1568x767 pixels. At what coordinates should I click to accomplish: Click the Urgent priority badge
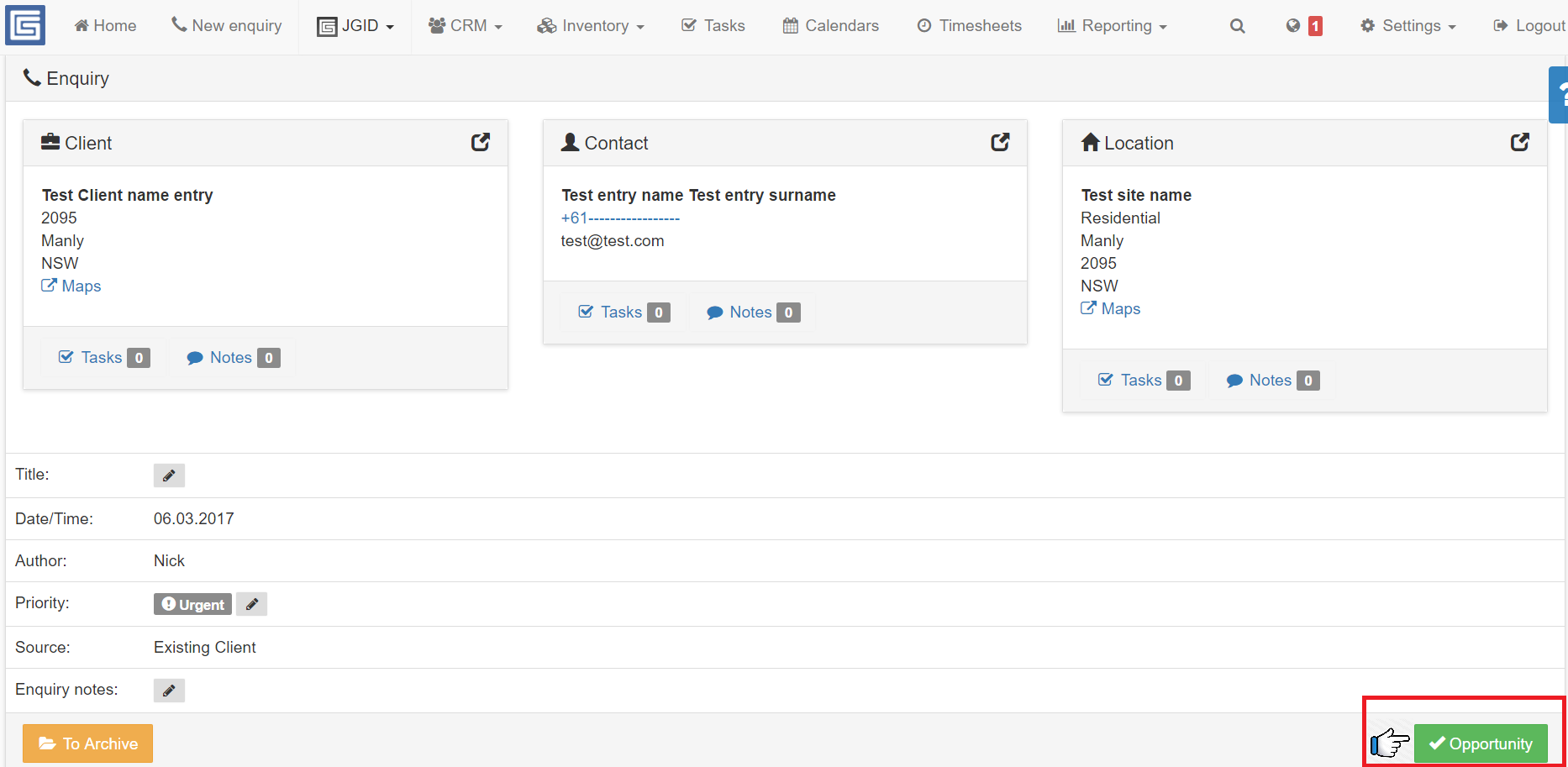[192, 604]
